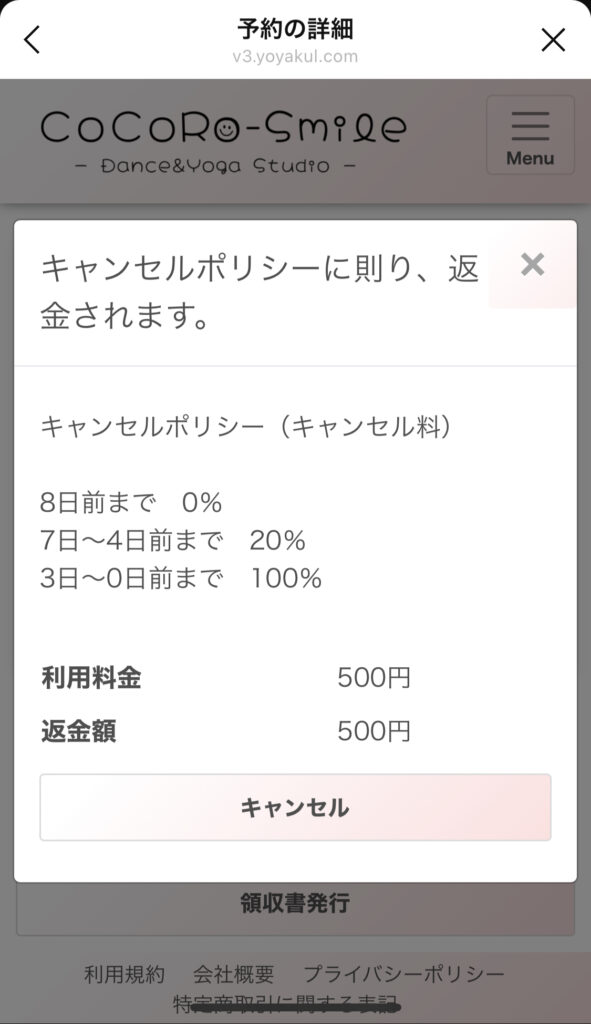Tap the v3.yoyakul.com URL text
The height and width of the screenshot is (1024, 591).
point(295,57)
